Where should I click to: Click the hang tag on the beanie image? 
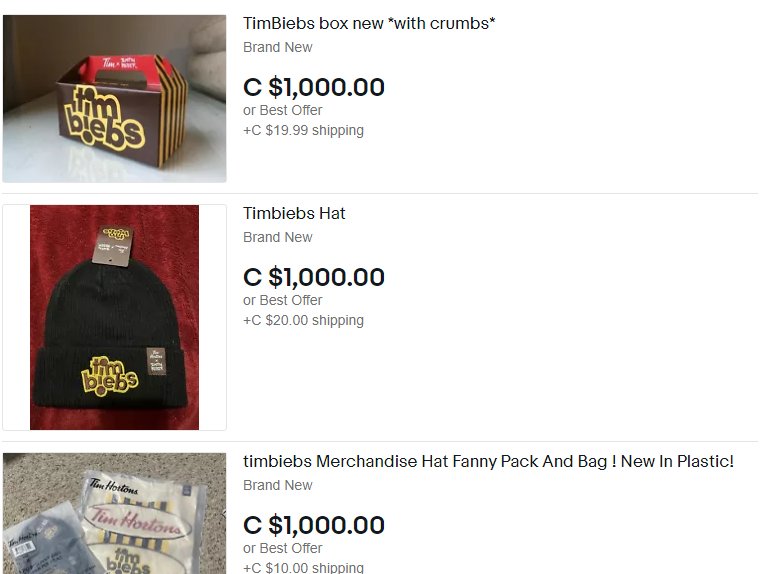pyautogui.click(x=114, y=245)
